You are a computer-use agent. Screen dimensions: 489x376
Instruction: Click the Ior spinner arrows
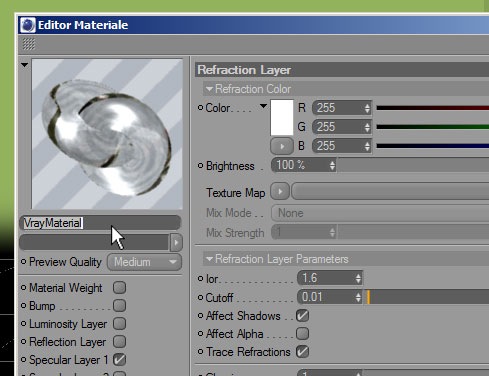point(358,278)
